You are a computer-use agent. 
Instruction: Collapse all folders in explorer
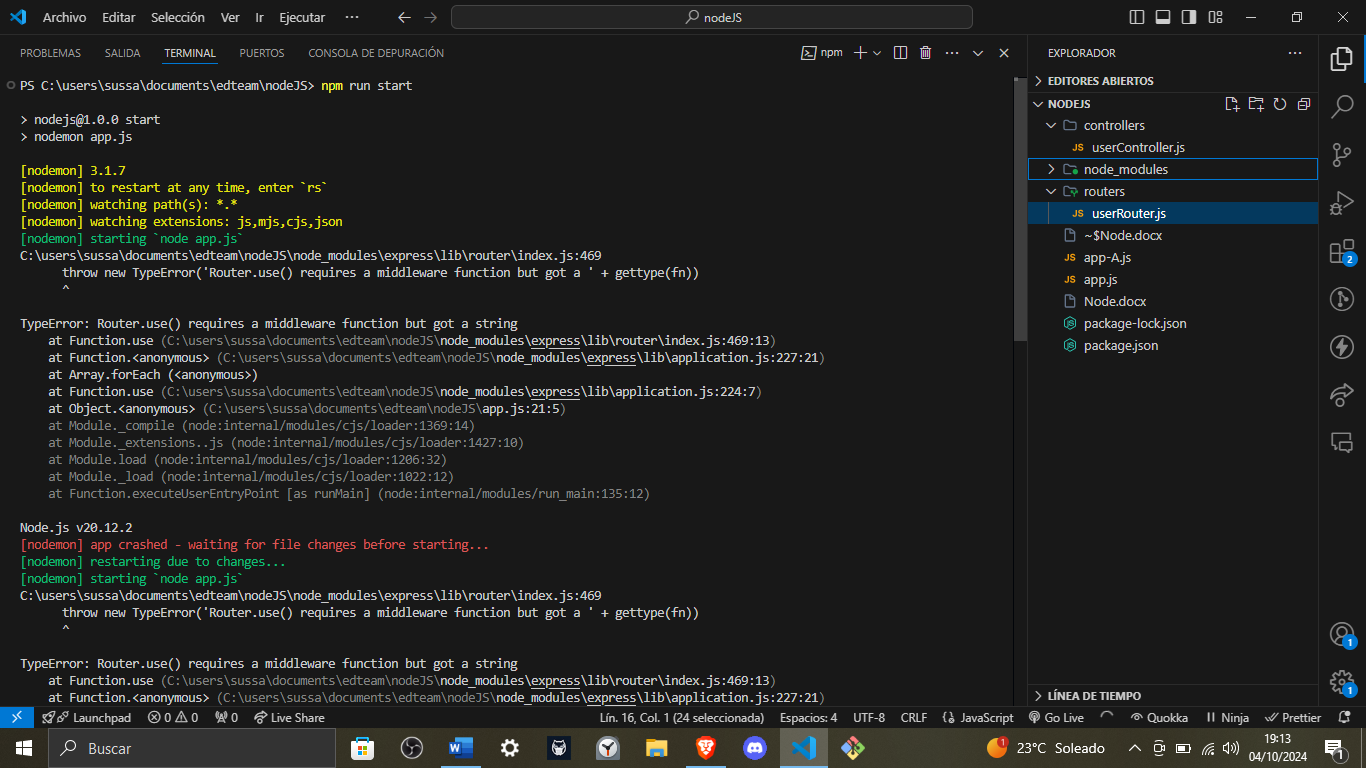tap(1303, 104)
